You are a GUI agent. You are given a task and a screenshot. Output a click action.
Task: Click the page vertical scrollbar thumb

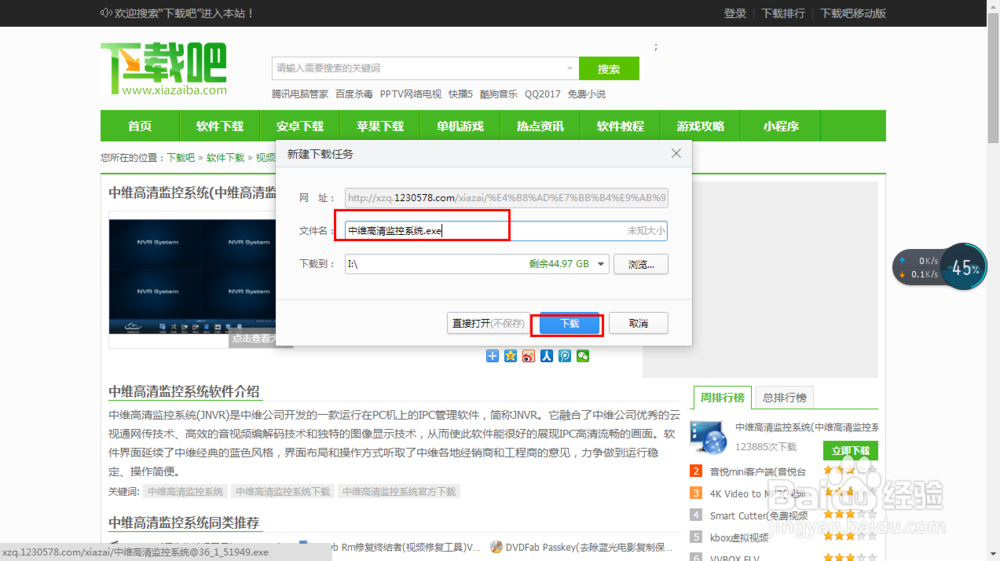pos(993,78)
